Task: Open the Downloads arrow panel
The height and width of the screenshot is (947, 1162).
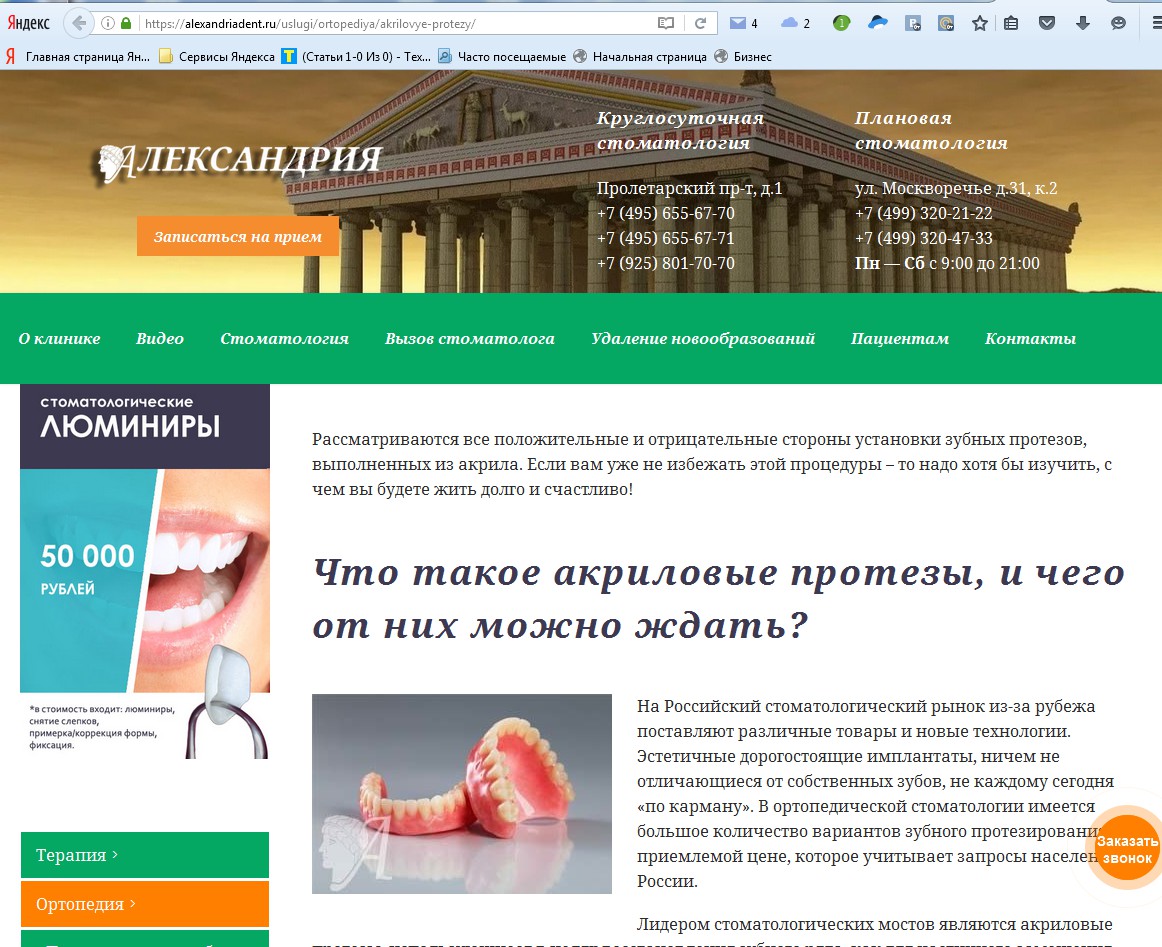Action: click(x=1083, y=24)
